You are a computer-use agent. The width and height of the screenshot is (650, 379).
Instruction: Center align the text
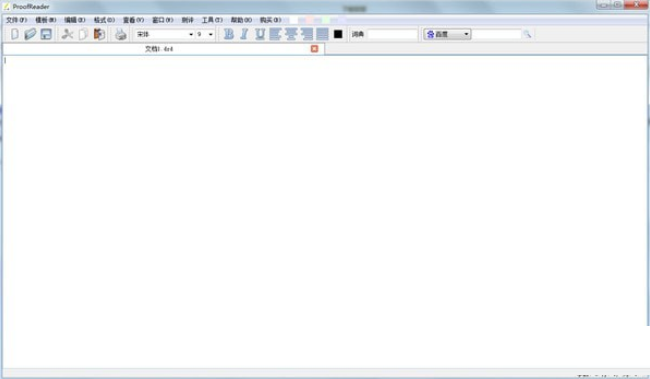pos(291,34)
